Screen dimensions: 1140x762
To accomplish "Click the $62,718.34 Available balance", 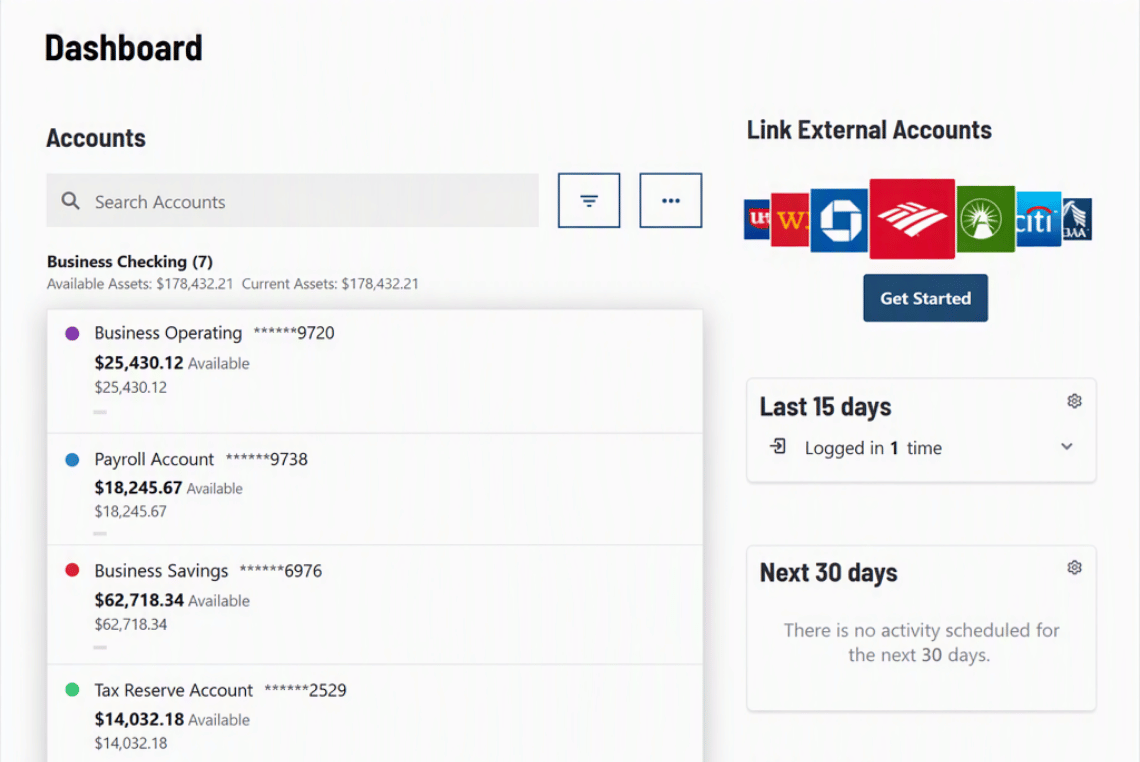I will tap(172, 601).
